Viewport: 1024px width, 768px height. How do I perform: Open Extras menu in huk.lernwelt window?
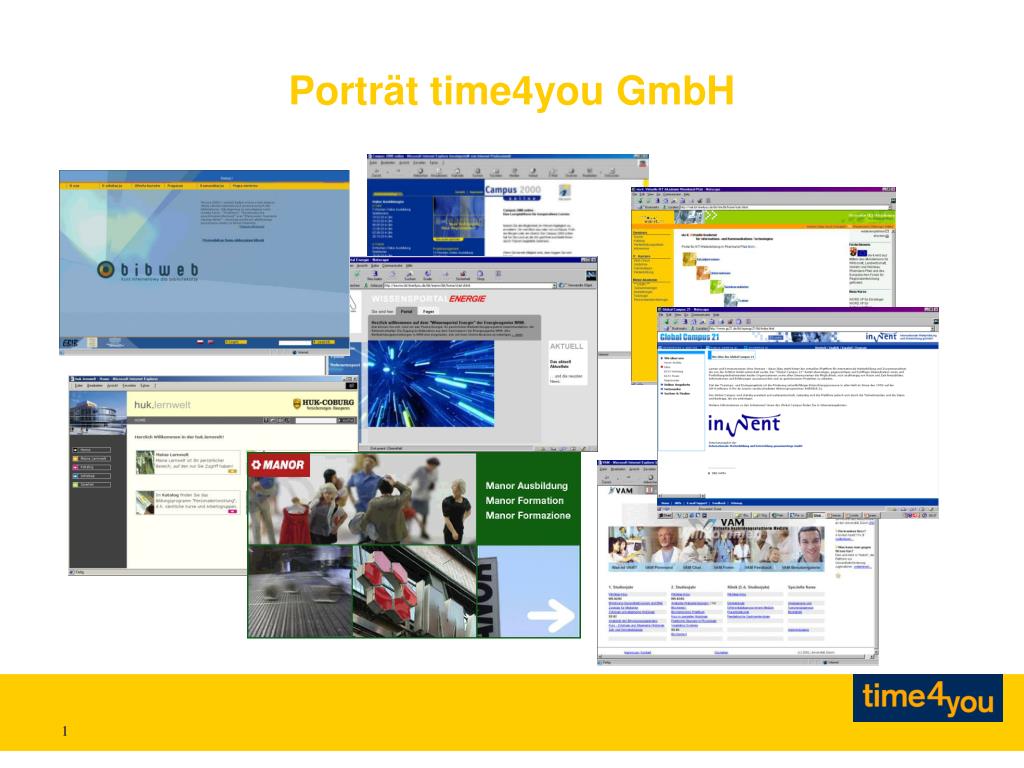coord(146,386)
